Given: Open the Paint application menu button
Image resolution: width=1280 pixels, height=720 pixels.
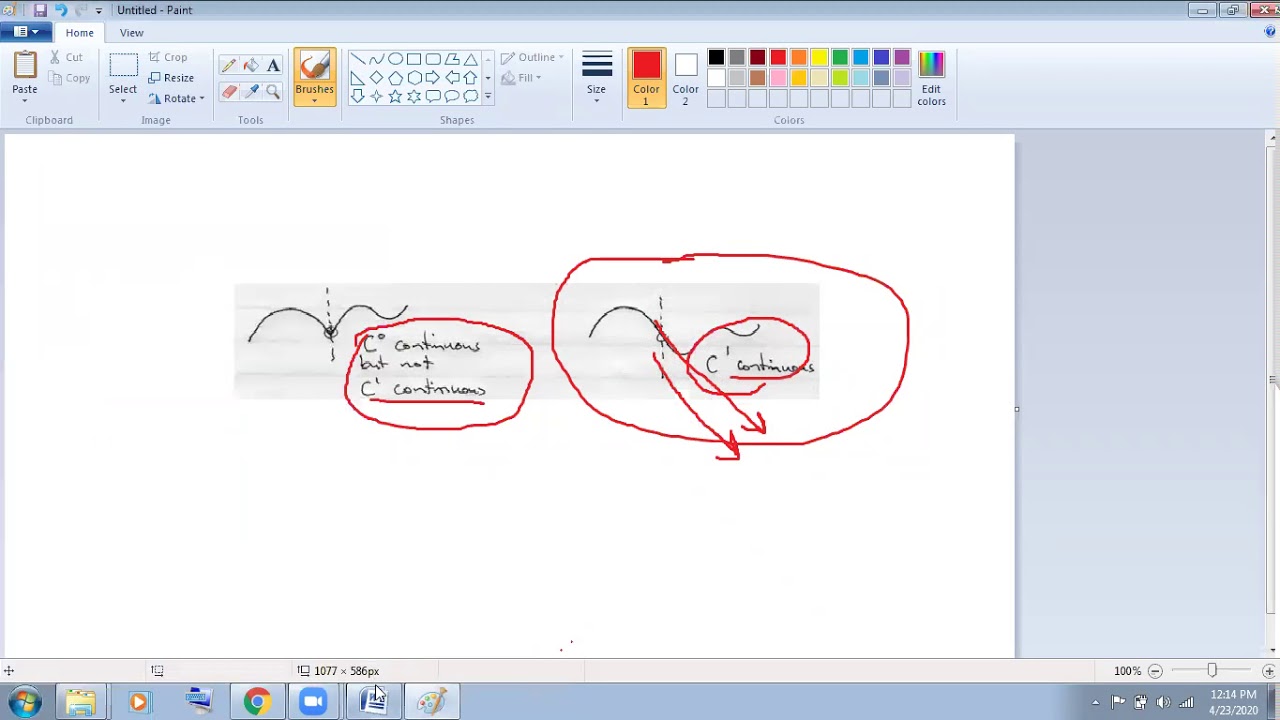Looking at the screenshot, I should (x=25, y=32).
